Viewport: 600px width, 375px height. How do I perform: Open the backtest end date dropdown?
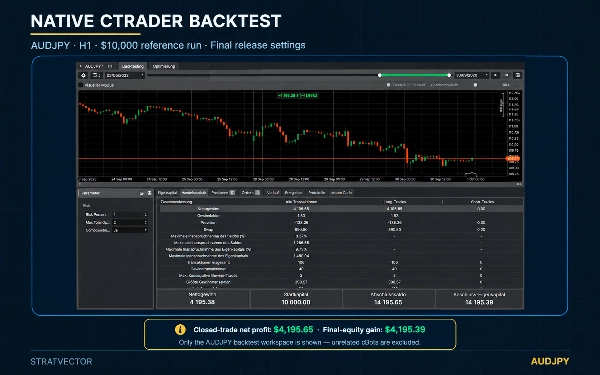click(471, 75)
